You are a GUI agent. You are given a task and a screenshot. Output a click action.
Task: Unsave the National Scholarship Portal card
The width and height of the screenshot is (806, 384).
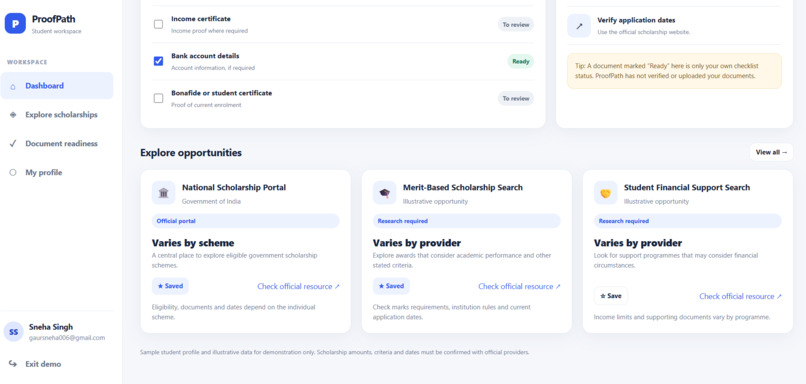[x=170, y=286]
